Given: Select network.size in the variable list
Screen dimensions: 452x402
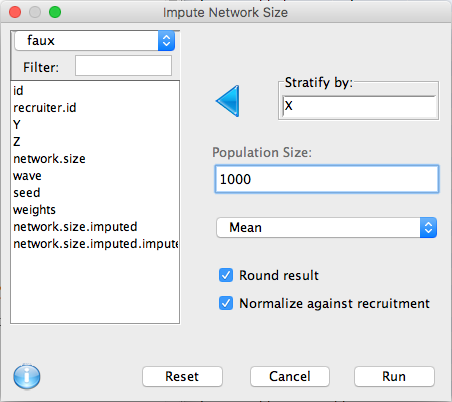Looking at the screenshot, I should [x=49, y=159].
